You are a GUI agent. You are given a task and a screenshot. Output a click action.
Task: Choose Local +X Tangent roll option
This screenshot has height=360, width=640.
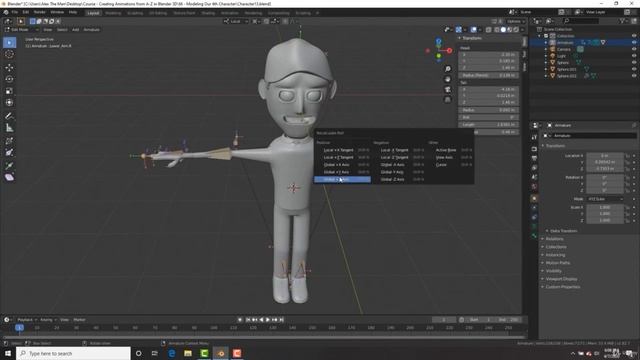click(x=343, y=150)
